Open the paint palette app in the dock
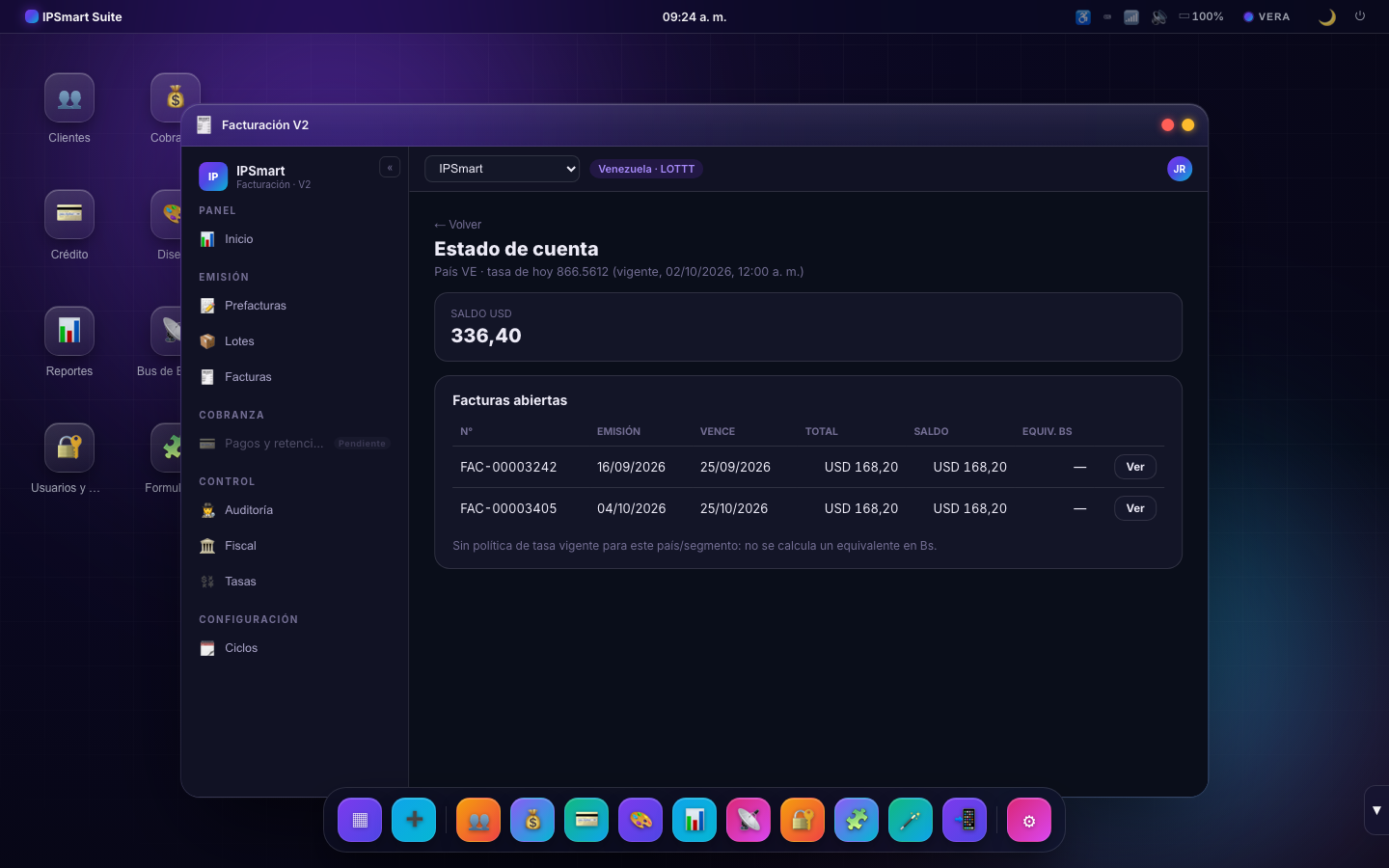 640,820
